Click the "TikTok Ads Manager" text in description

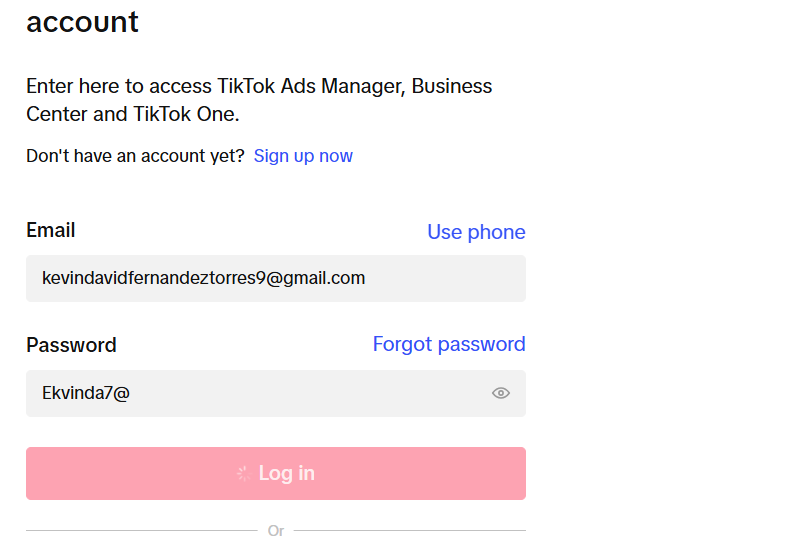tap(311, 86)
